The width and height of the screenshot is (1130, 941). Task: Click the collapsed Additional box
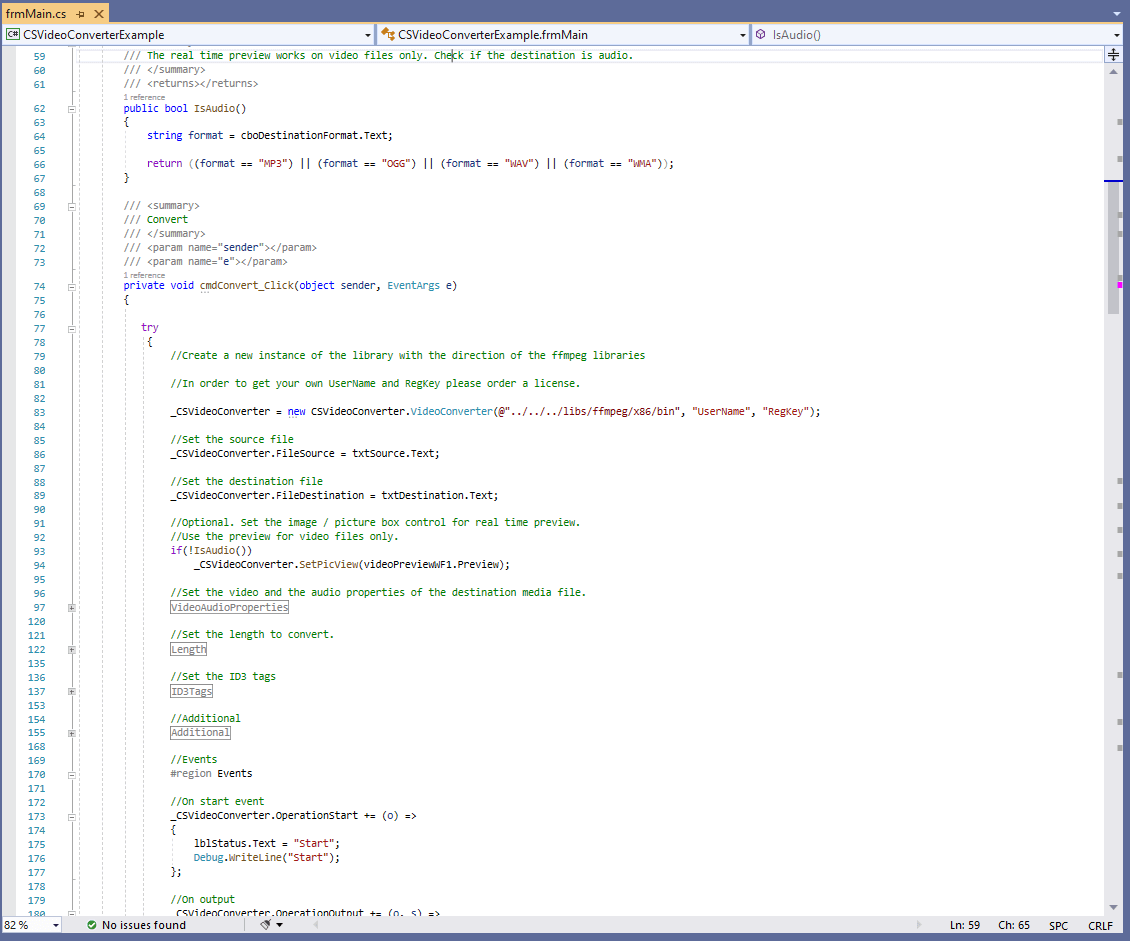(x=200, y=732)
